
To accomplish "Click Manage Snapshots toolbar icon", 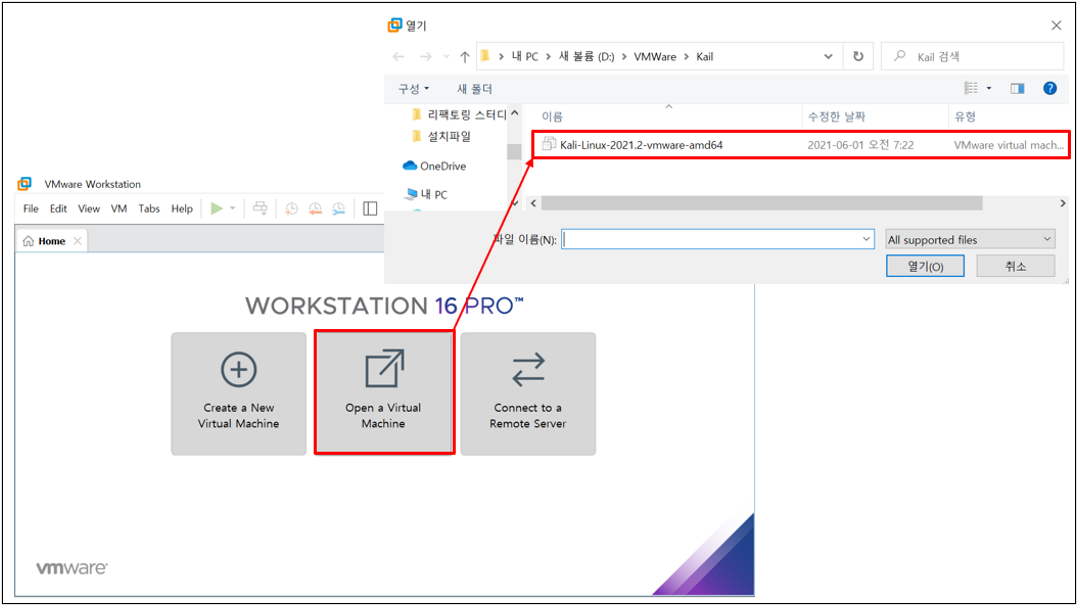I will pos(339,209).
